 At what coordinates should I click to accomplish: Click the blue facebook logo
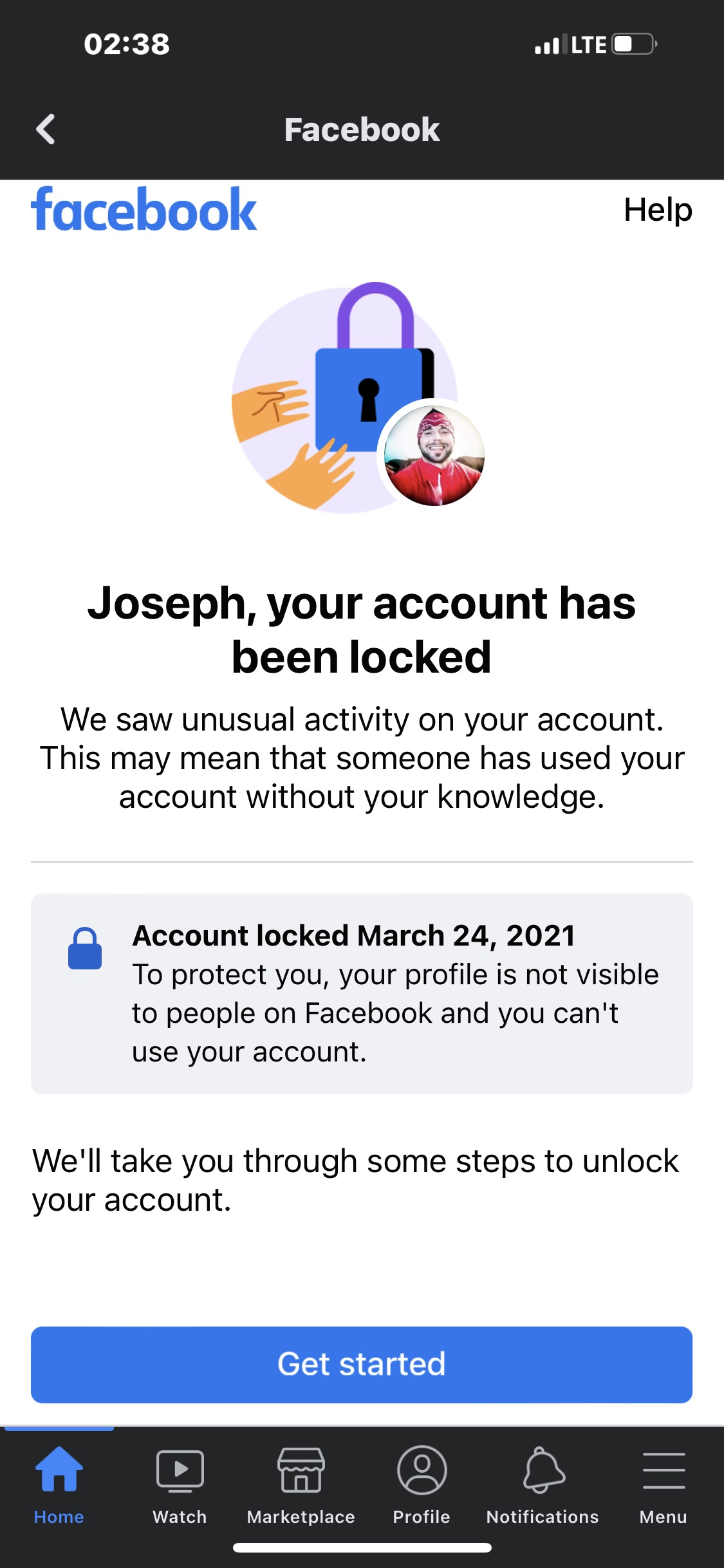144,209
